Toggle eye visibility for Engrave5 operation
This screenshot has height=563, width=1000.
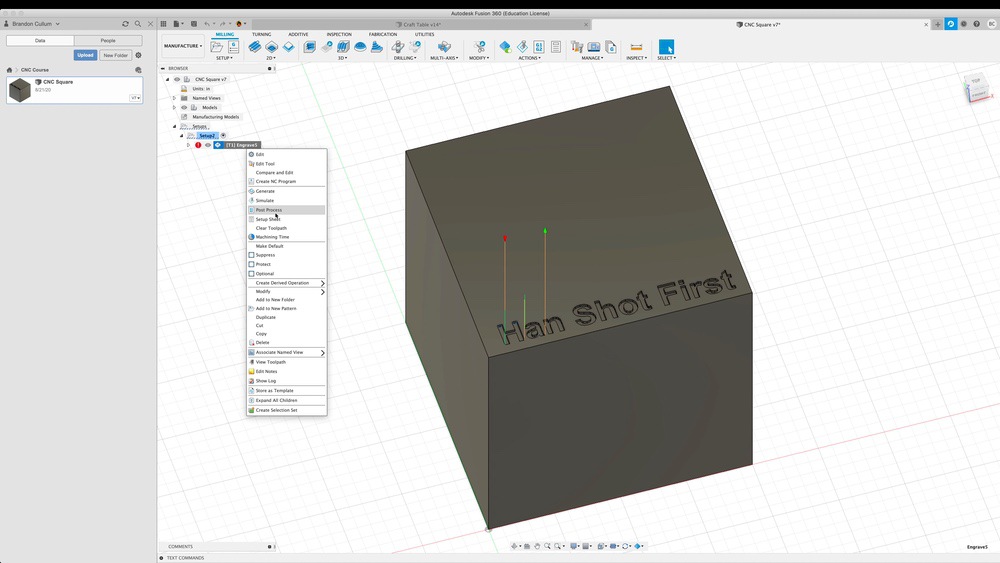pyautogui.click(x=208, y=145)
